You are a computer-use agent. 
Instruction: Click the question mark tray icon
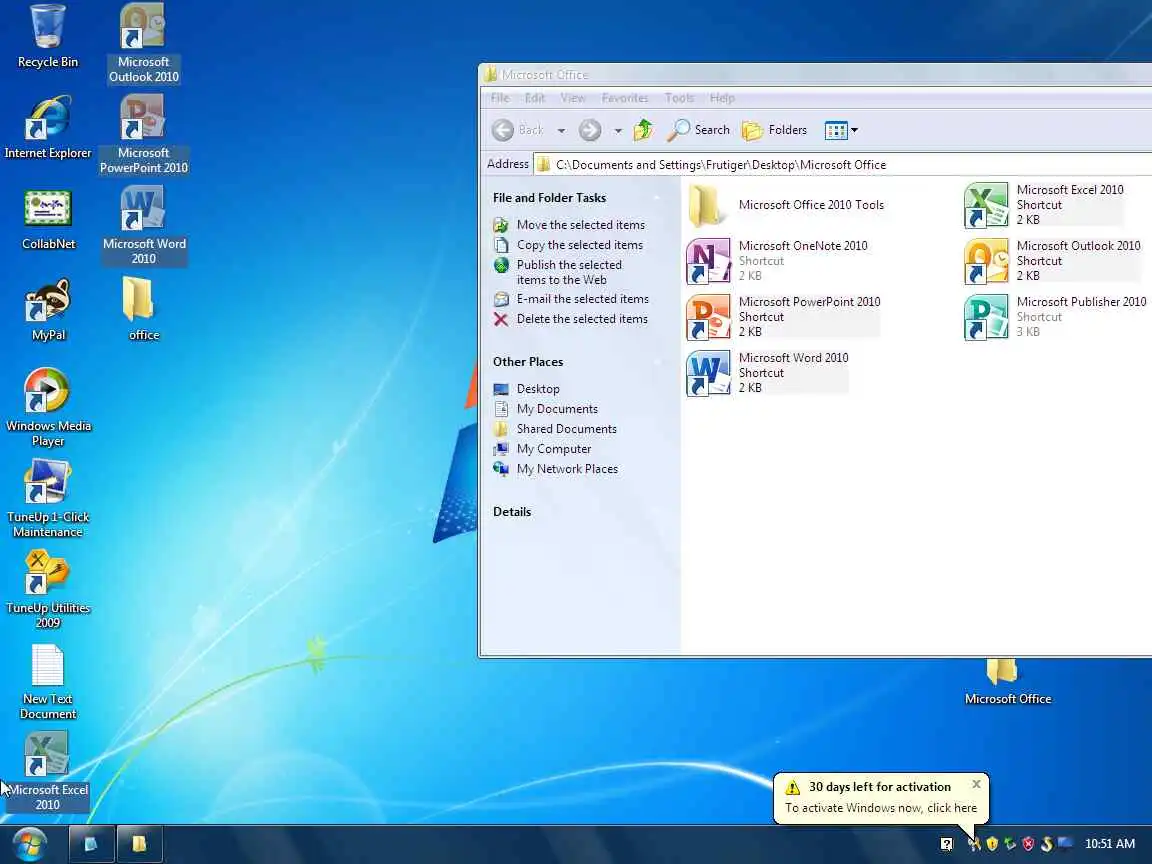click(946, 844)
